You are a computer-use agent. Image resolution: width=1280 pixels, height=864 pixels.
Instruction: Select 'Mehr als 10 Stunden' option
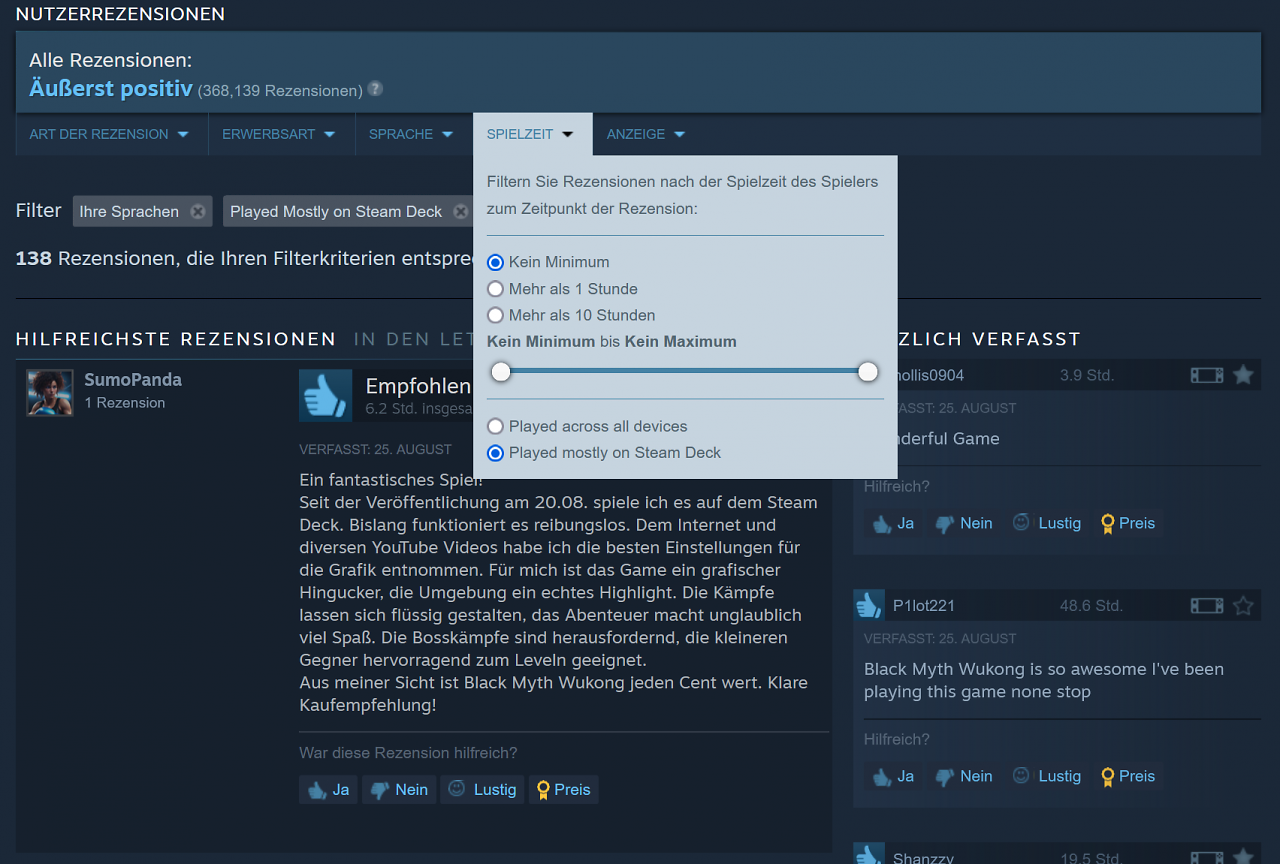495,315
